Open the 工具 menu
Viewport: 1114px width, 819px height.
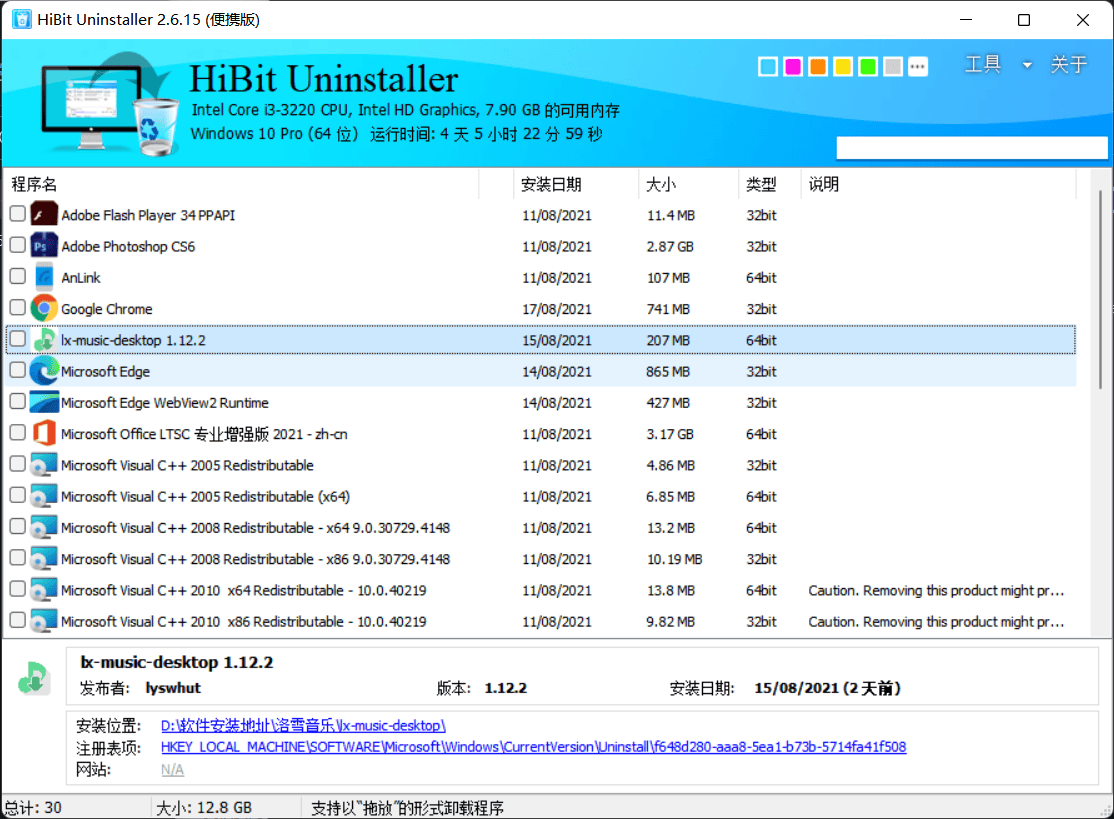(983, 63)
